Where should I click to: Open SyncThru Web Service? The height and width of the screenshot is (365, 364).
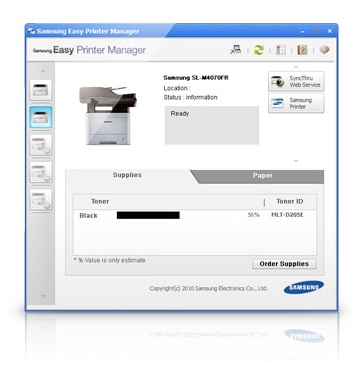click(x=296, y=81)
